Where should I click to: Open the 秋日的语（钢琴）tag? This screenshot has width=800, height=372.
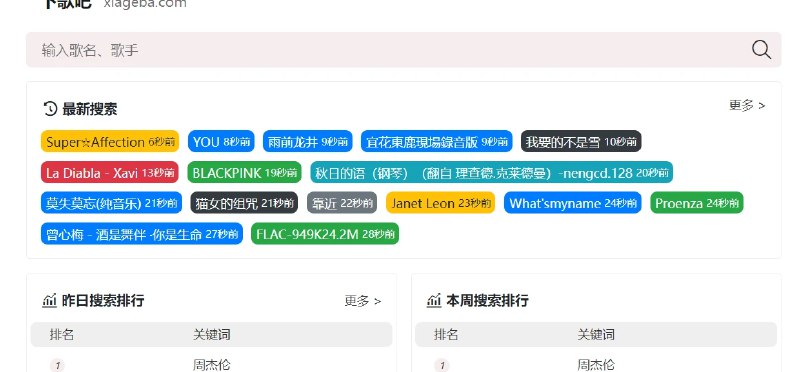pos(491,172)
